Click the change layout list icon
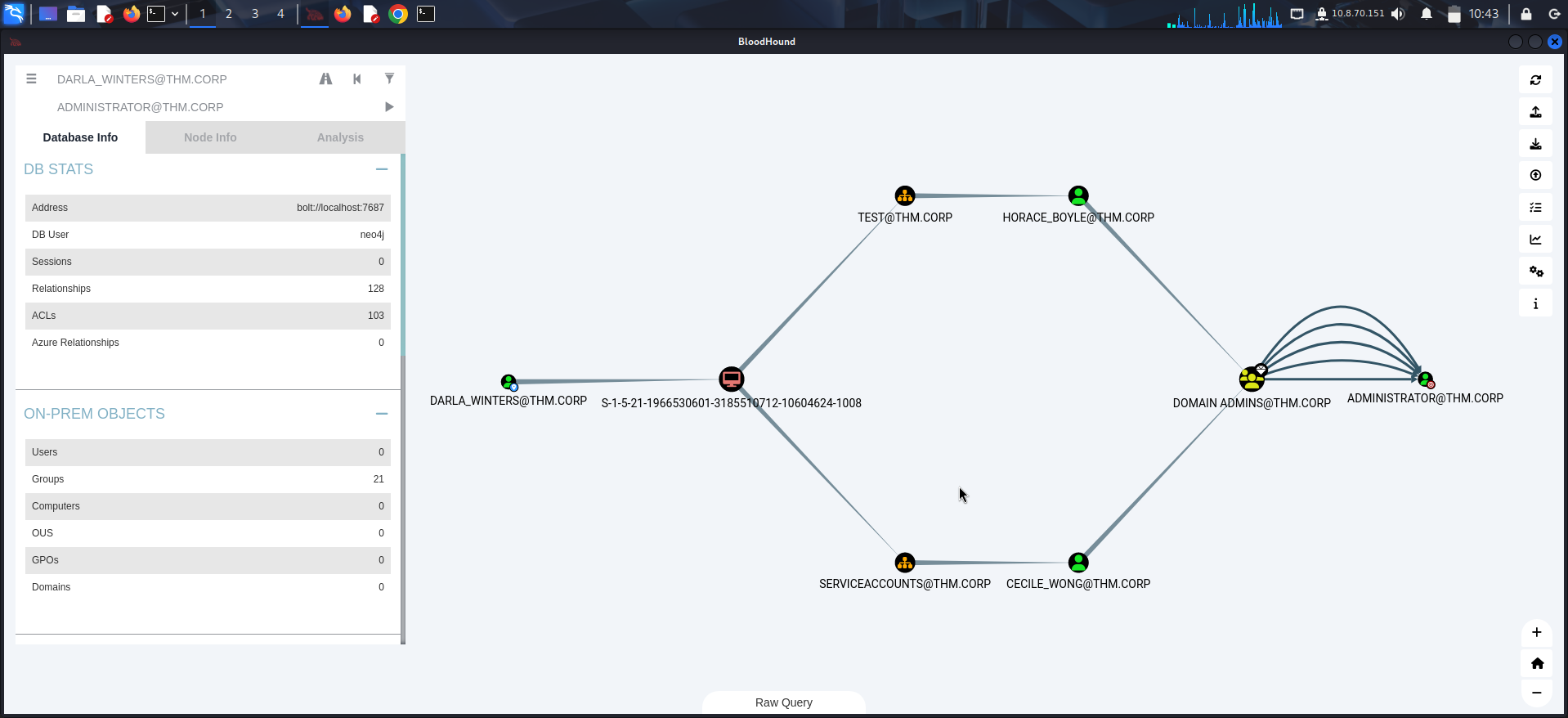Screen dimensions: 1568x718 coord(1535,208)
